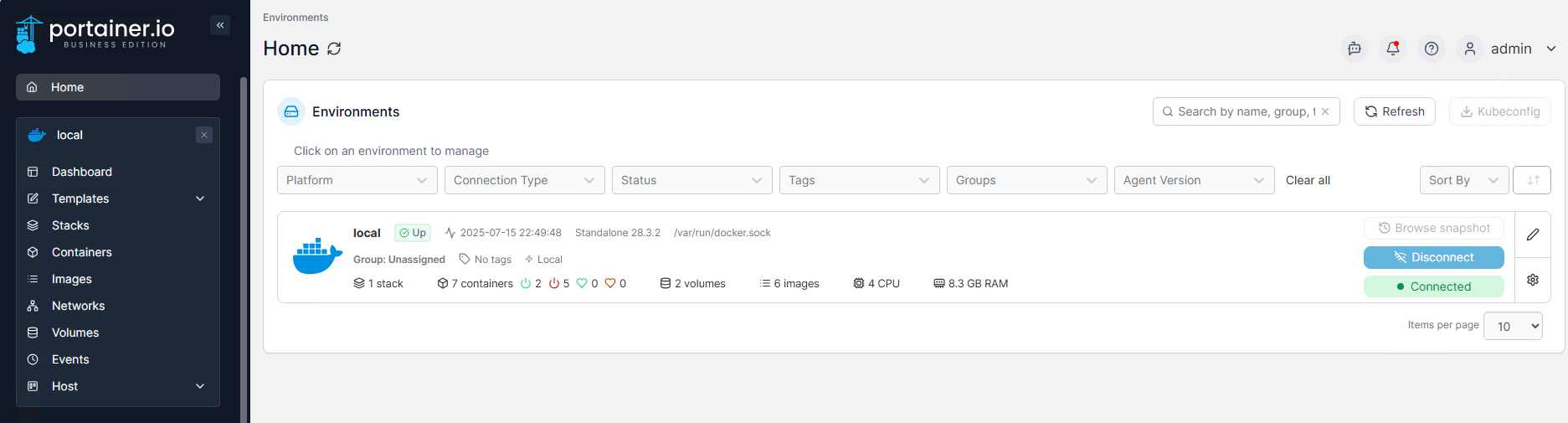Go to Stacks in the sidebar
Viewport: 1568px width, 423px height.
(x=70, y=225)
